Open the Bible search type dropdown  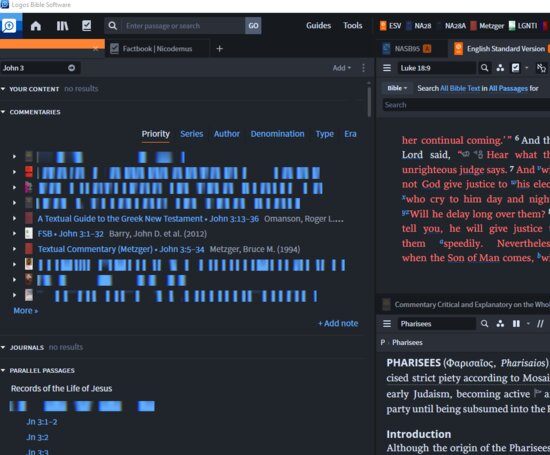(397, 88)
